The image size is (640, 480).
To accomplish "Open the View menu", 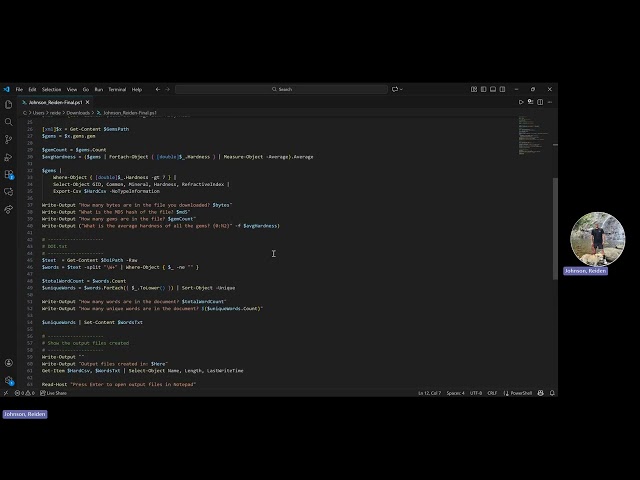I will click(x=72, y=89).
